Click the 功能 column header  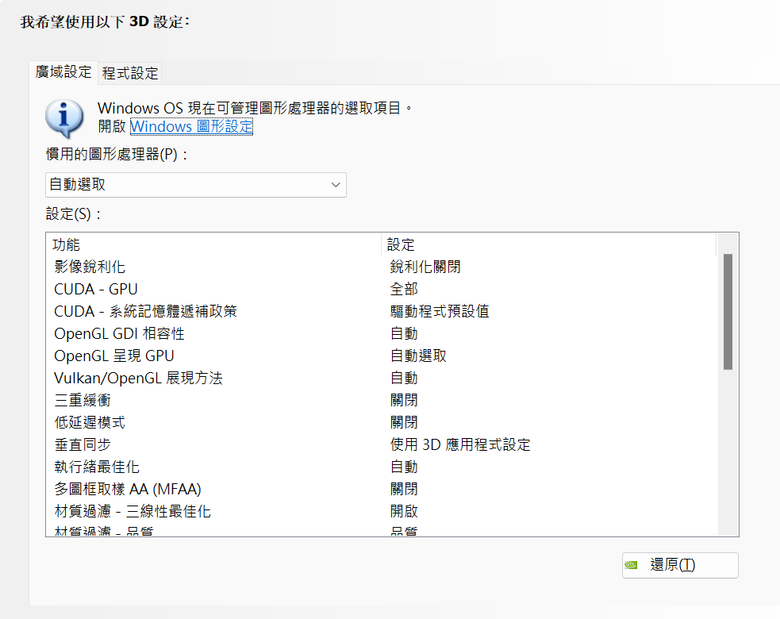pos(67,244)
